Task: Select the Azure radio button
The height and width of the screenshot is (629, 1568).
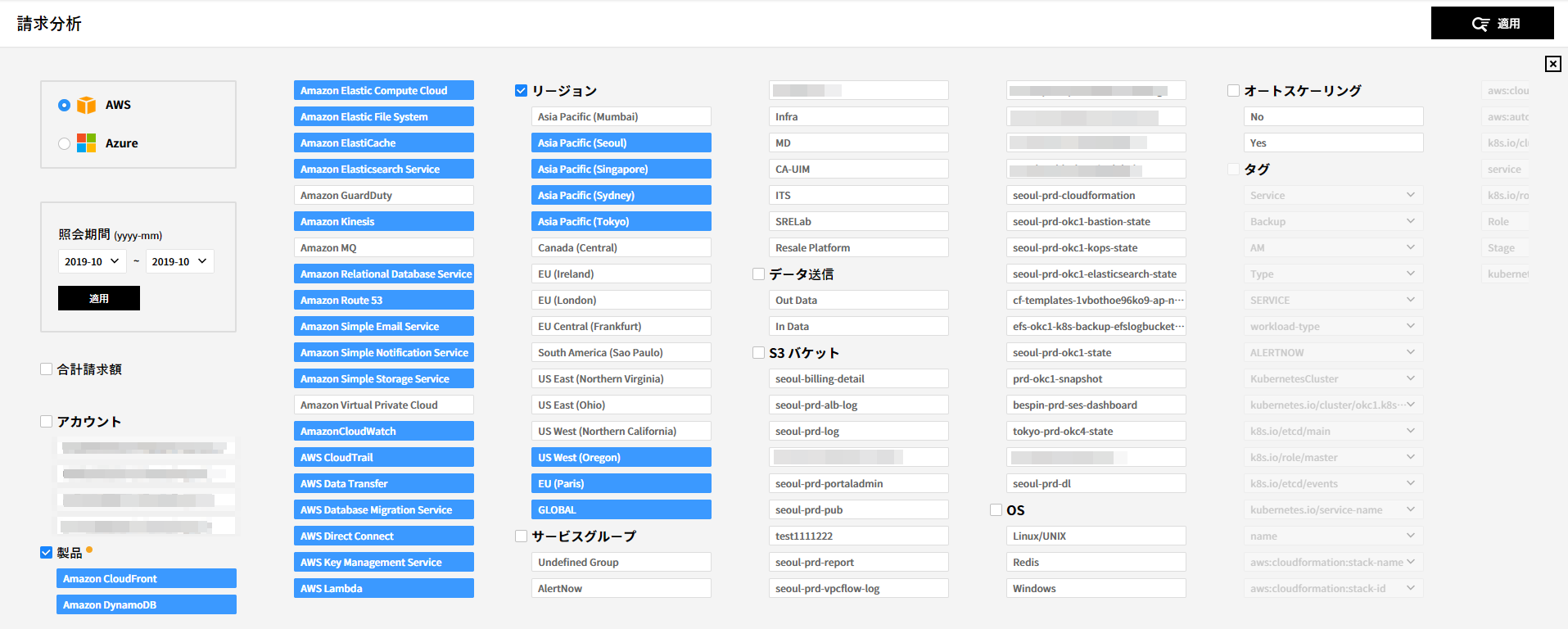Action: pos(64,143)
